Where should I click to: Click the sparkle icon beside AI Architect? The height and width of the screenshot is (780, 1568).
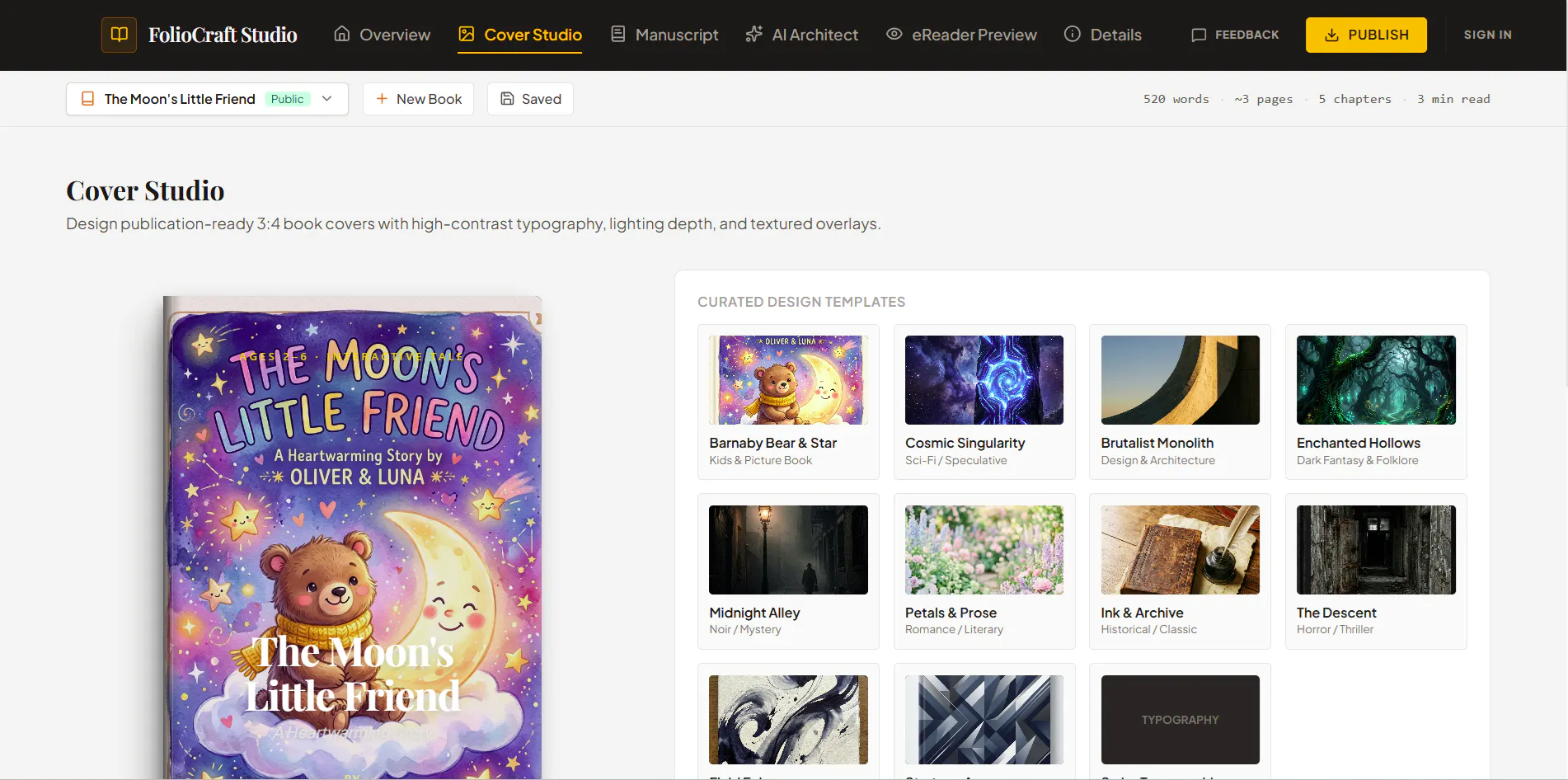[753, 34]
